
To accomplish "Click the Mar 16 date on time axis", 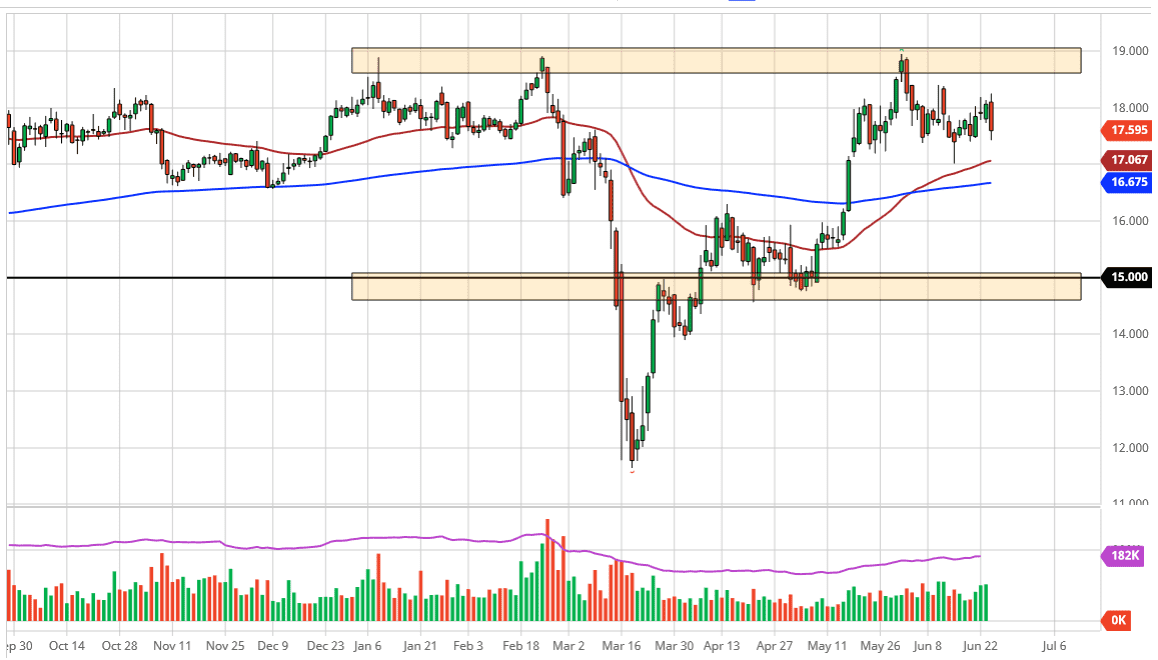I will tap(621, 645).
